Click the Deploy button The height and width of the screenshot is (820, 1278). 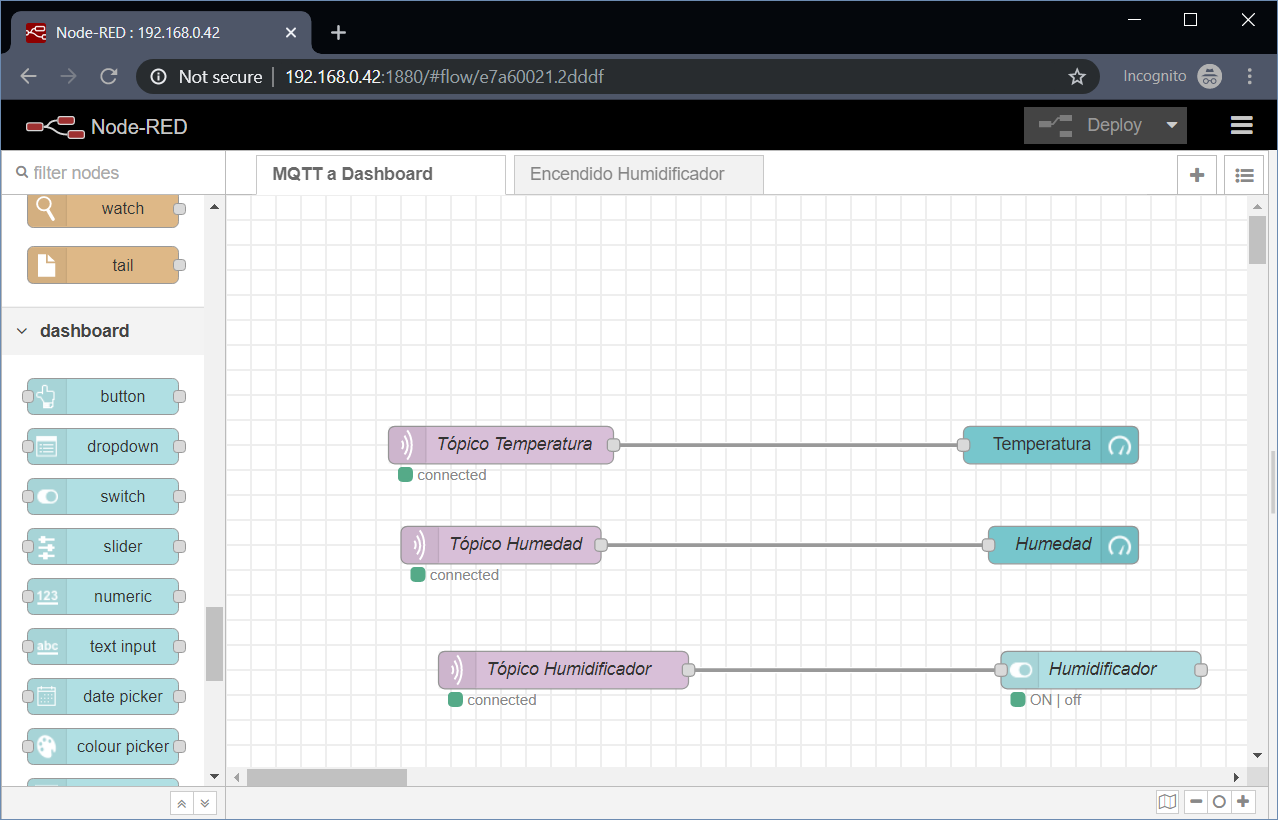click(x=1091, y=125)
